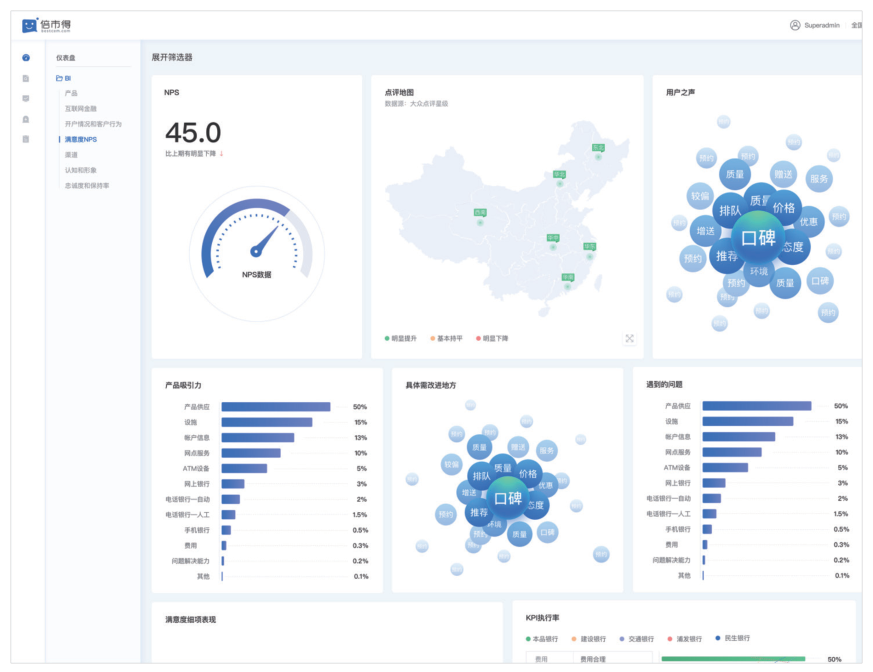
Task: Open 互联网金融 in the BI tree
Action: 81,109
